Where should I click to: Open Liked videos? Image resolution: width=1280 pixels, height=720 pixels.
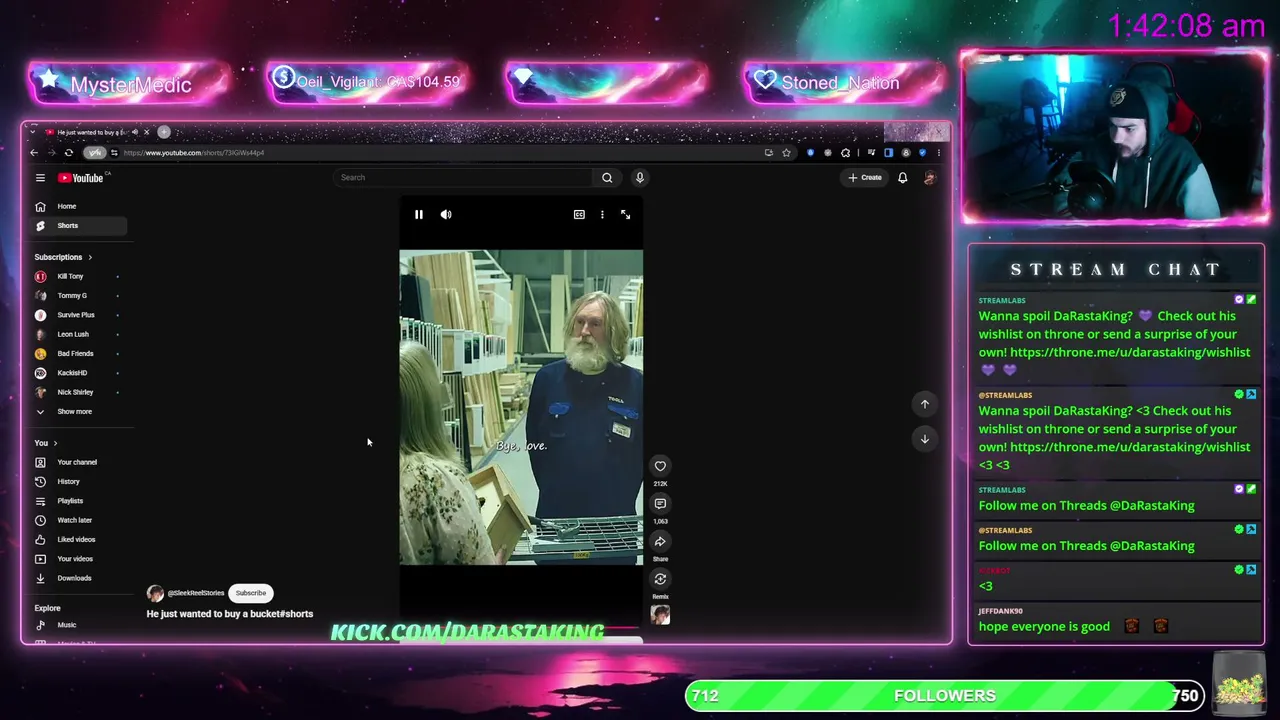tap(78, 540)
